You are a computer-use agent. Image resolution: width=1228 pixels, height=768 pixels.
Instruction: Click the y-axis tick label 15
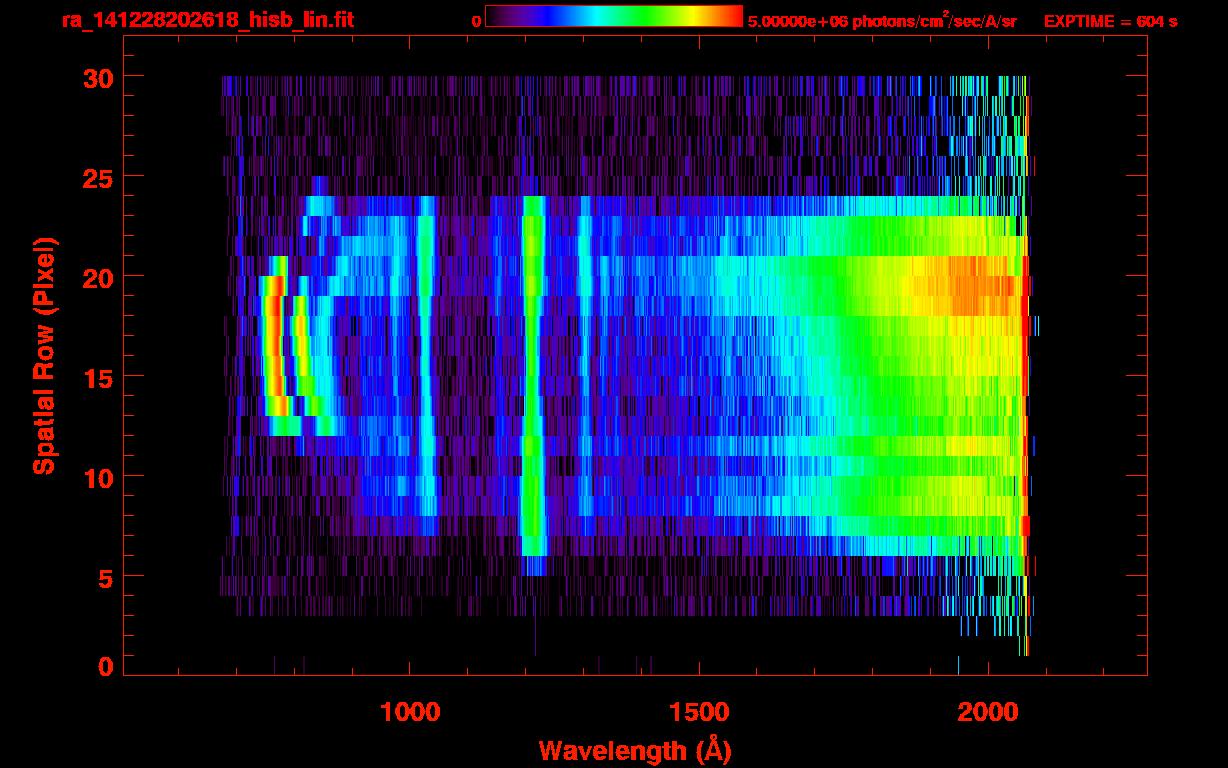click(96, 377)
